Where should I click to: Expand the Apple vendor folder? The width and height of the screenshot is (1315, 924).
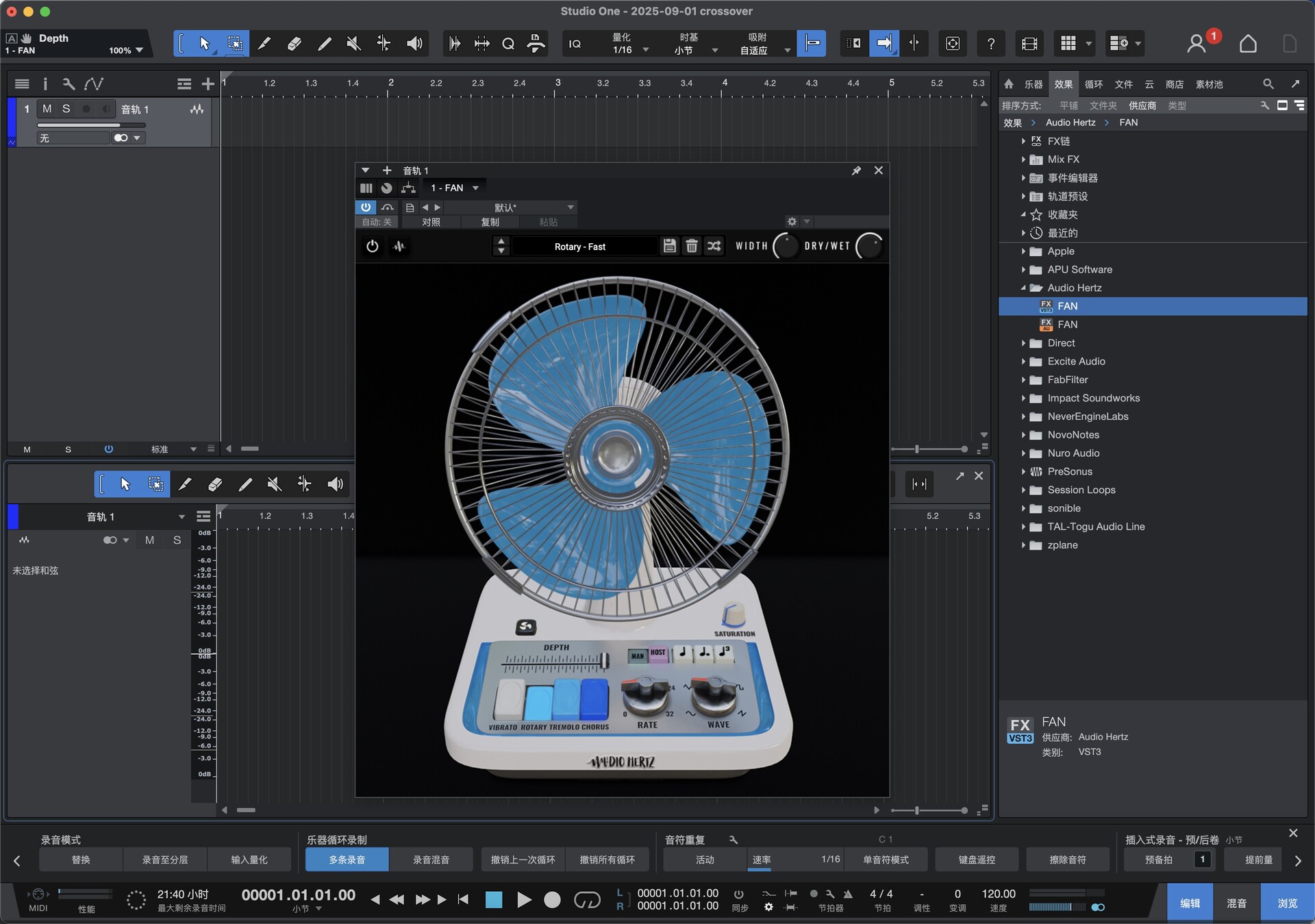[1023, 251]
